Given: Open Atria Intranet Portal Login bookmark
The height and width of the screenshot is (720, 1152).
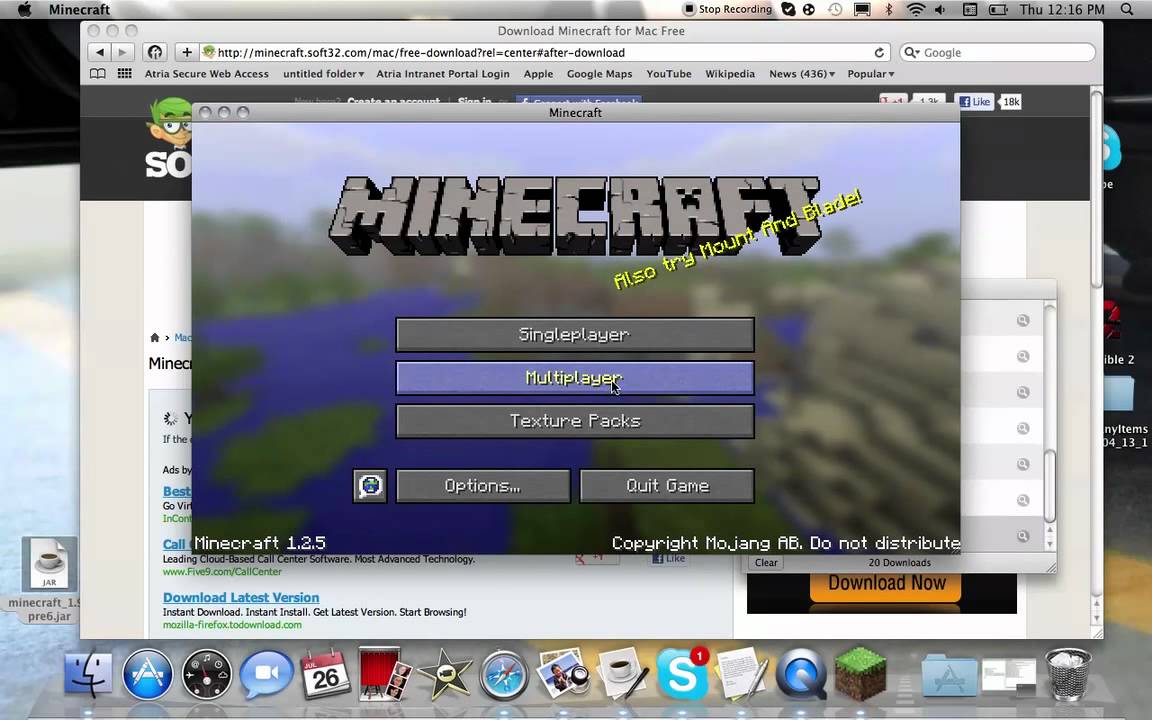Looking at the screenshot, I should [x=442, y=73].
